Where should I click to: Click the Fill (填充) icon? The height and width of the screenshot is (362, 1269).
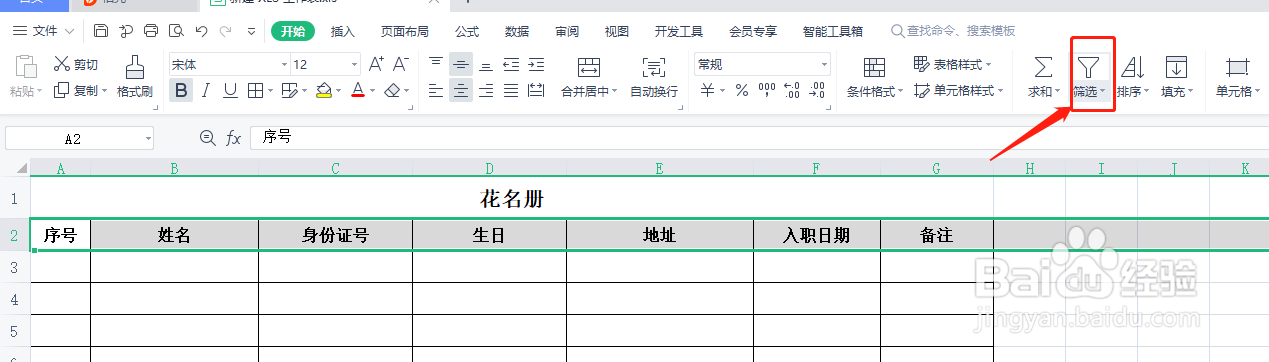[1177, 67]
